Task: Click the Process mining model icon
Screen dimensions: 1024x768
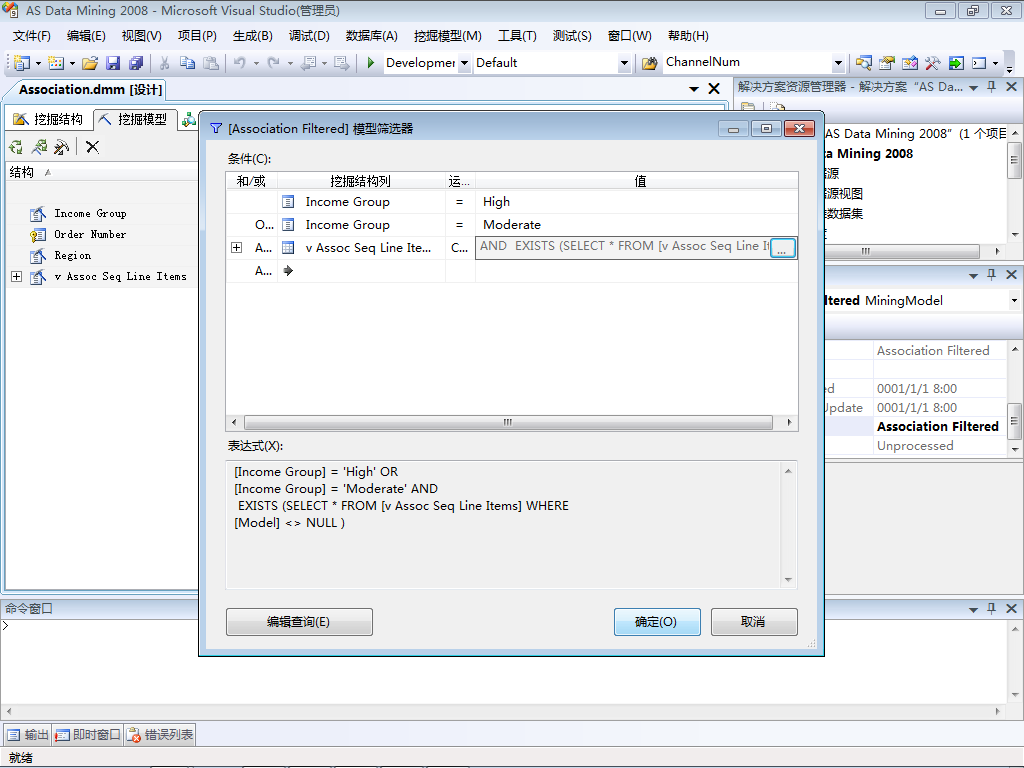Action: (x=16, y=147)
